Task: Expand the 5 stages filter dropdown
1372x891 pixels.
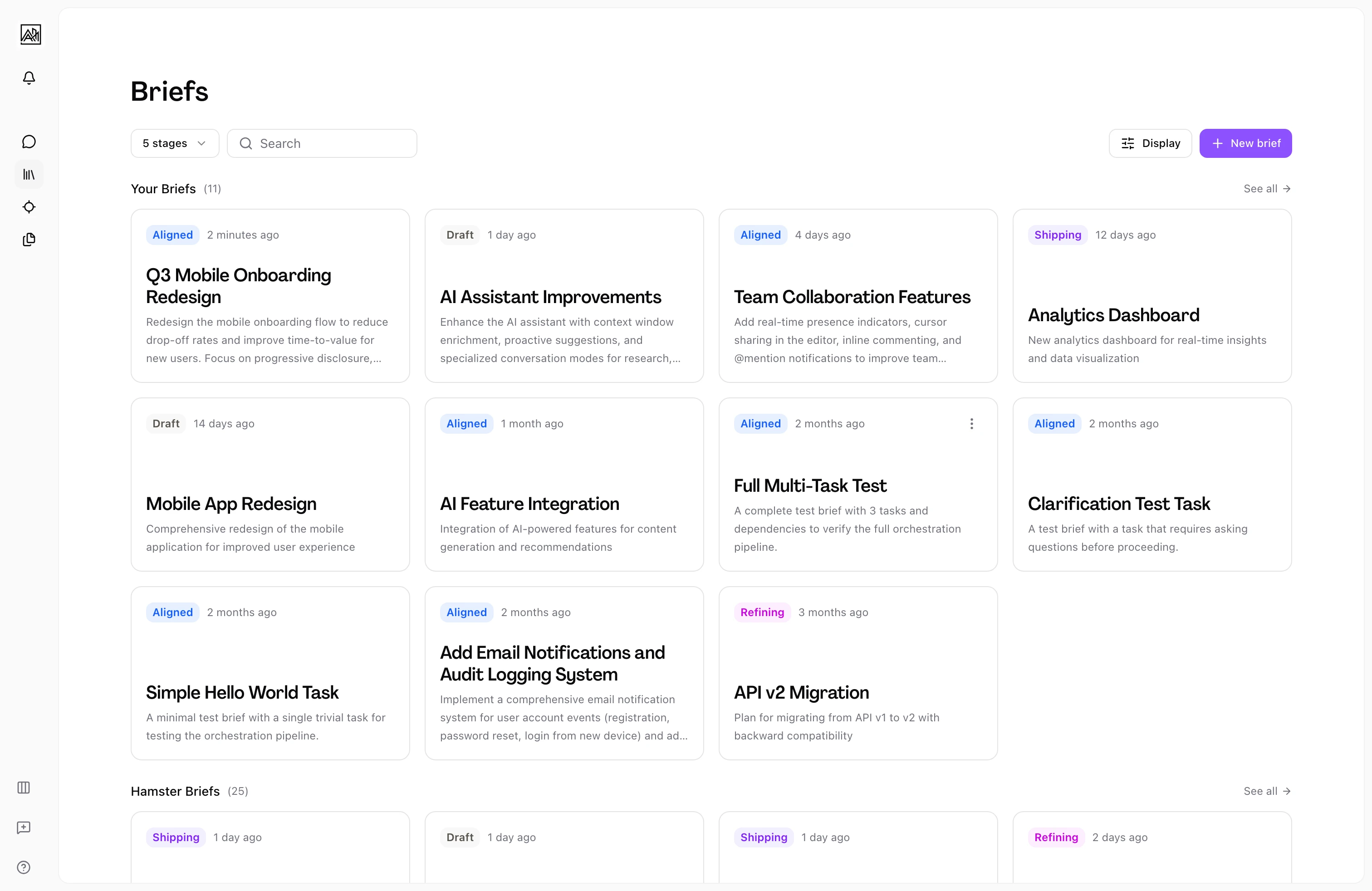Action: pos(175,143)
